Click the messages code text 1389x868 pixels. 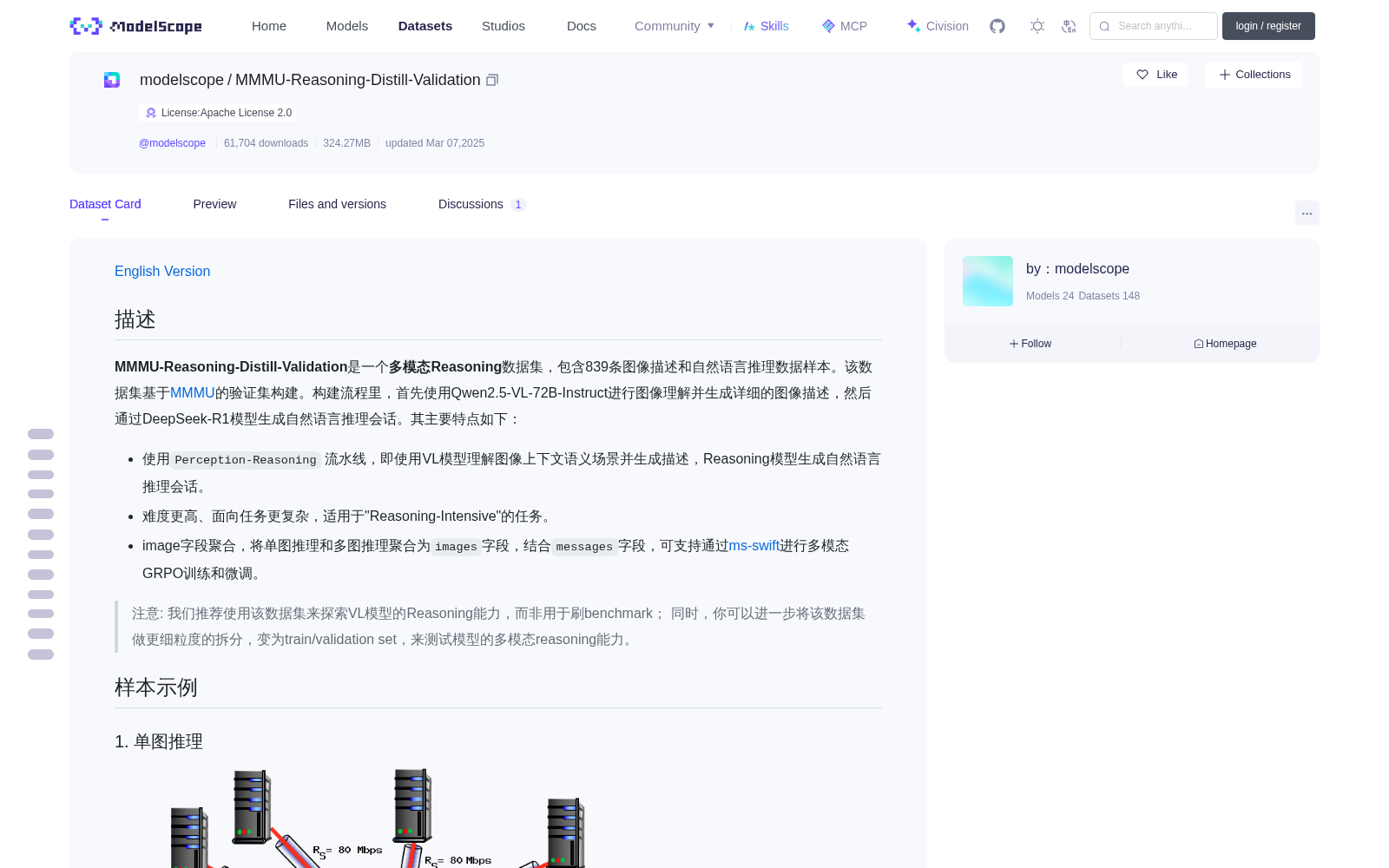584,547
